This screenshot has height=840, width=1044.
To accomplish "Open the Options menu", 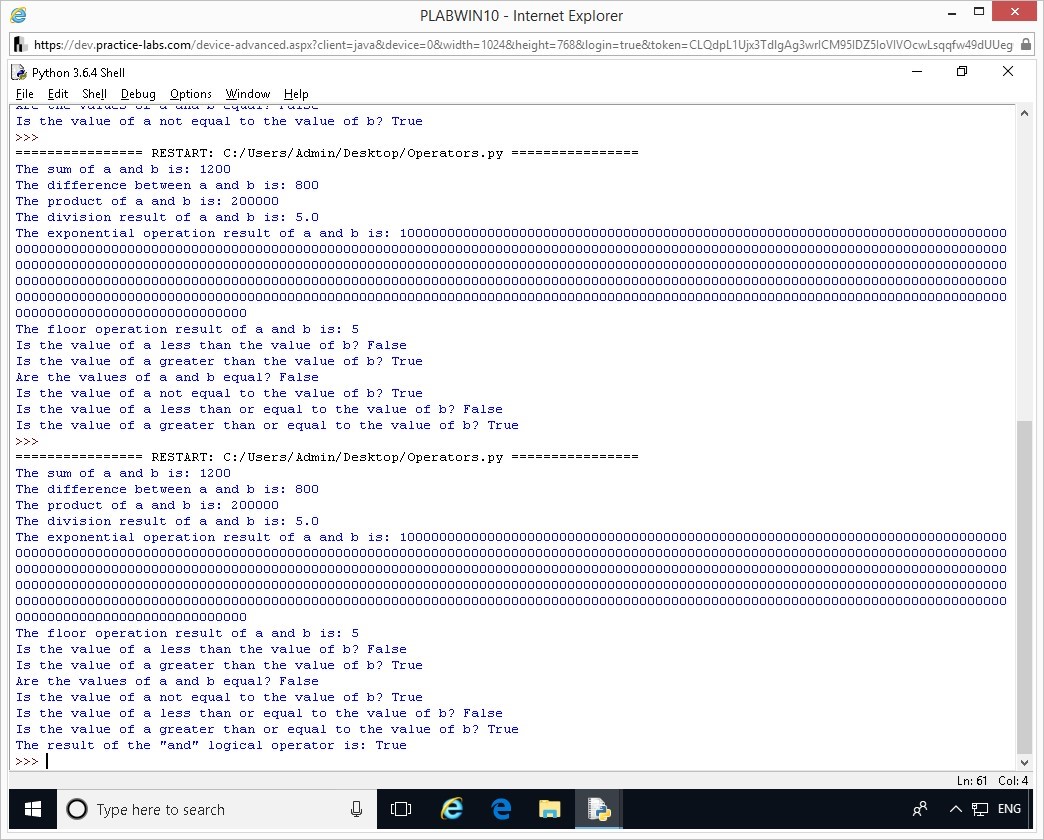I will 190,94.
